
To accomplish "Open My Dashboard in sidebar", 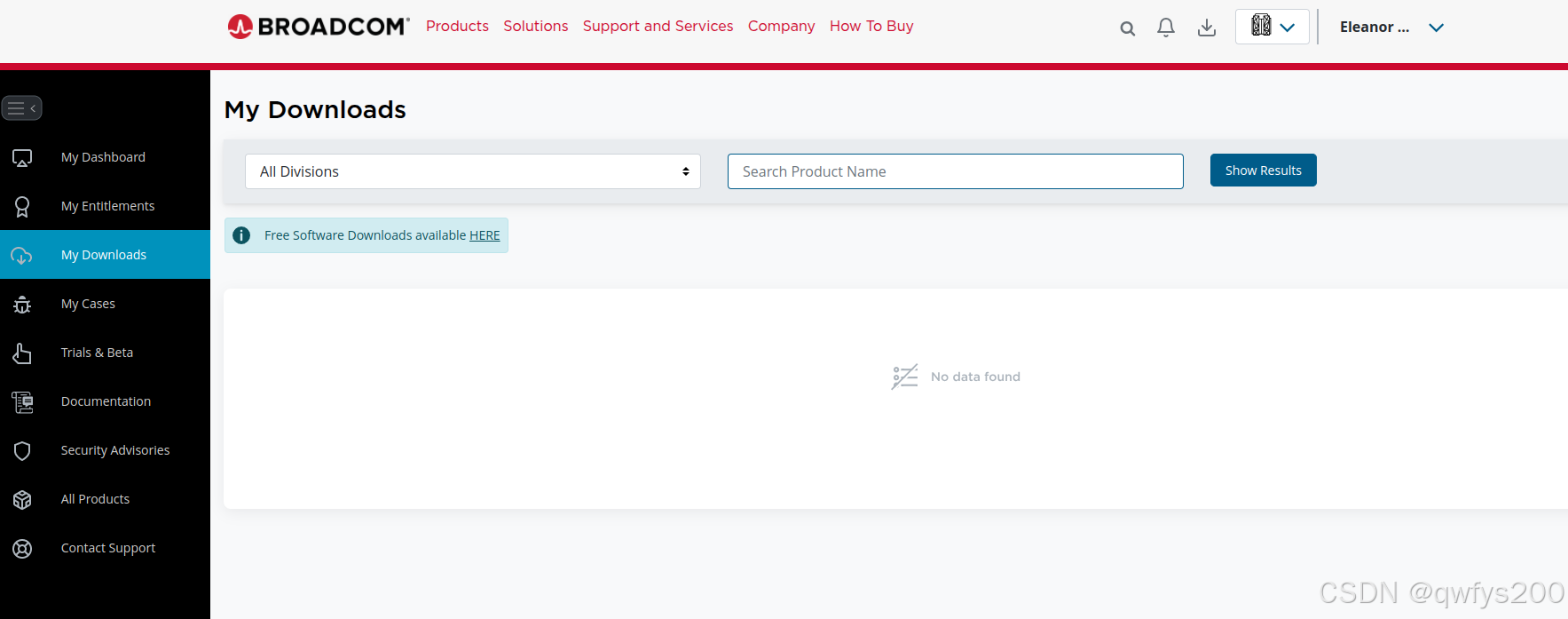I will point(105,157).
